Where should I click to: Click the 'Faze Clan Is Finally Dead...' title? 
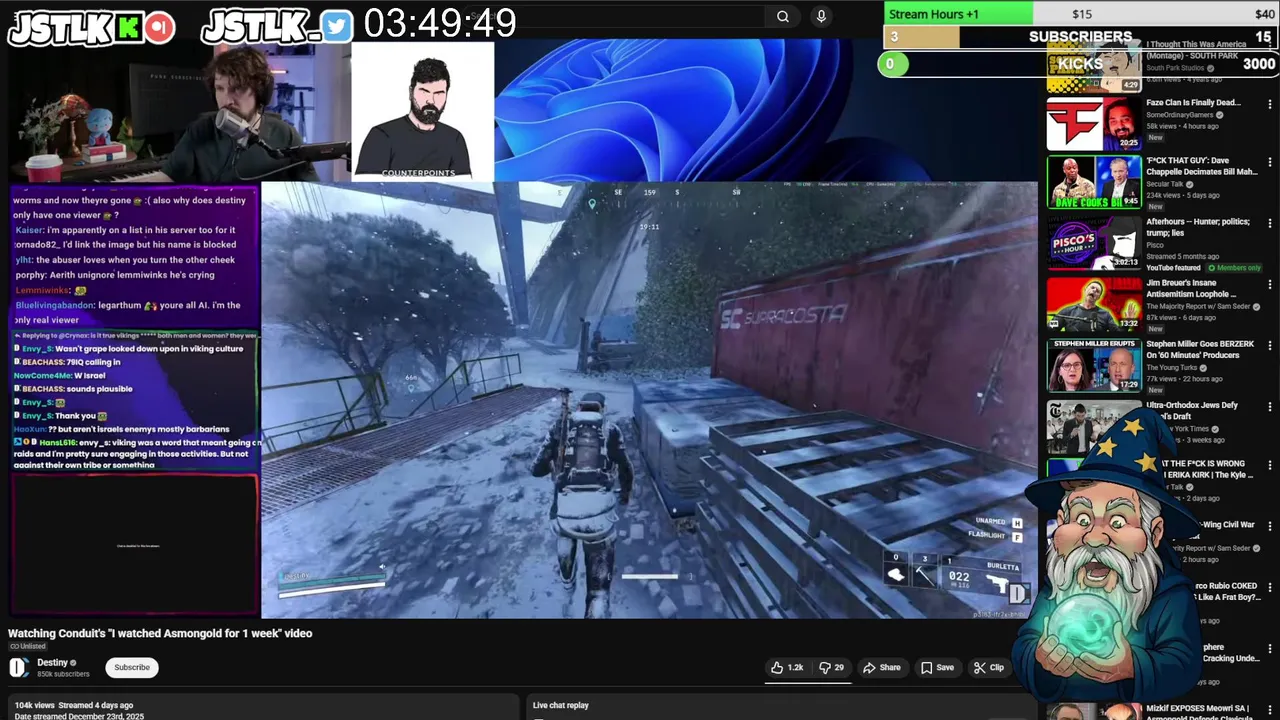1193,102
